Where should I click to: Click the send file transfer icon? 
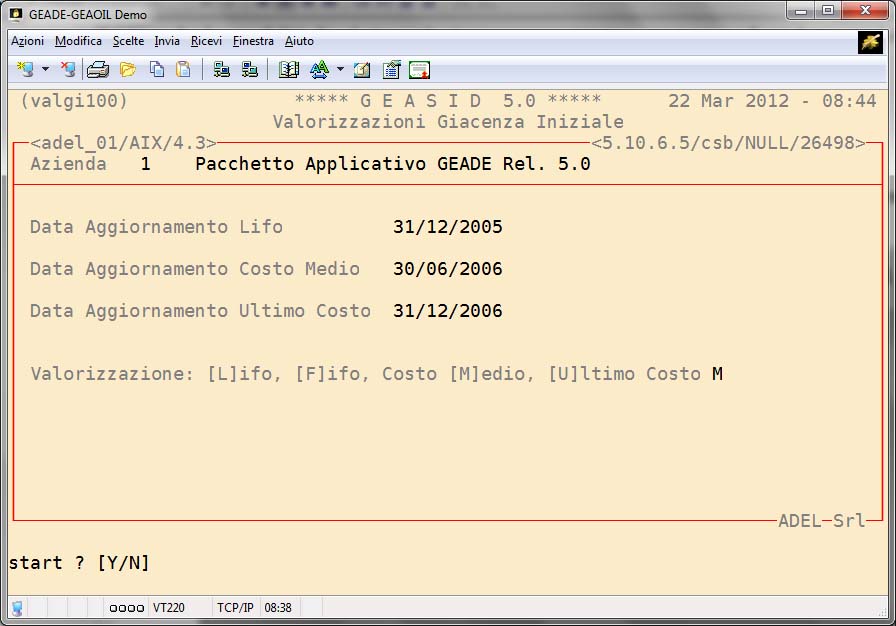pos(222,70)
